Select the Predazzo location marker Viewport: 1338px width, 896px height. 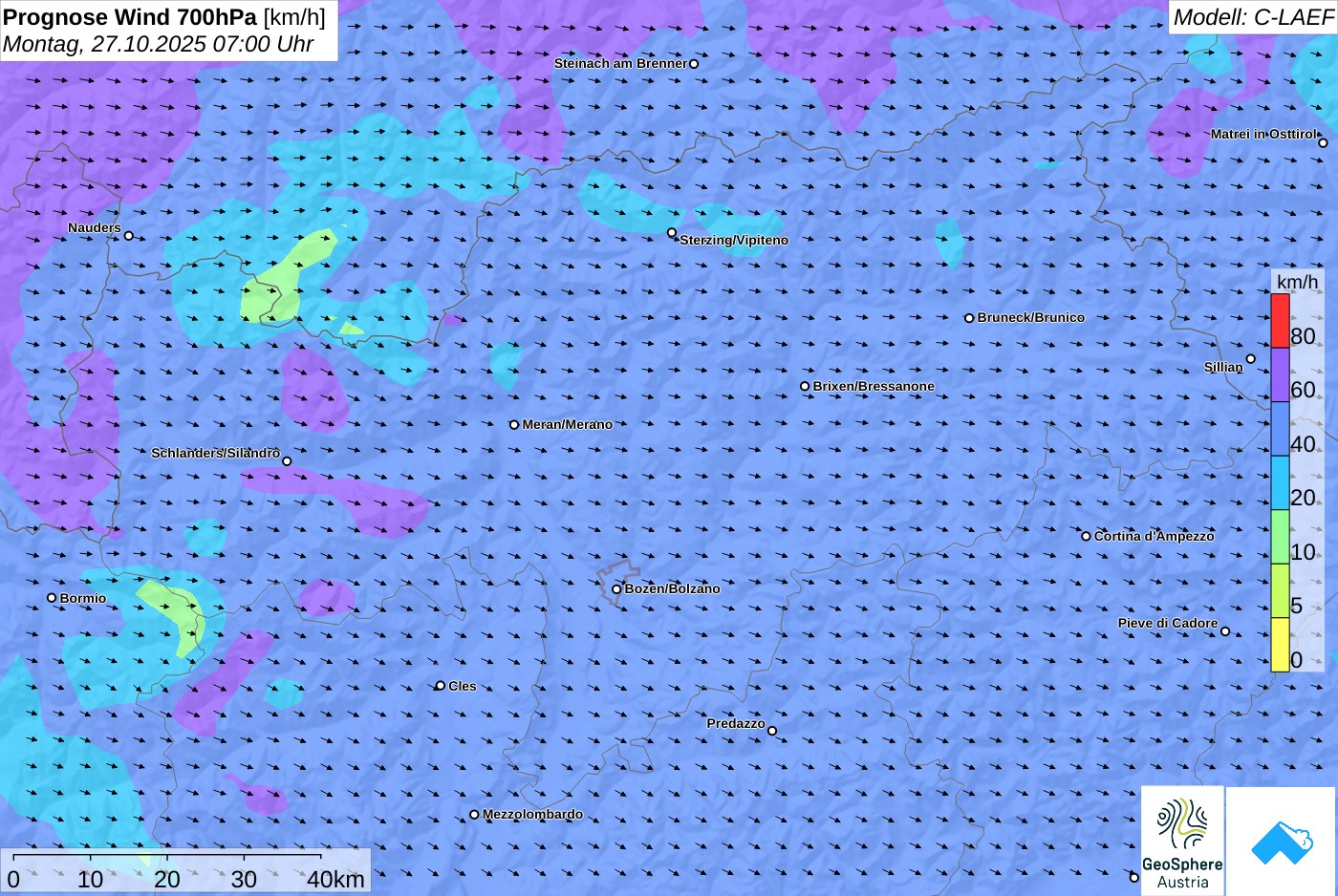(772, 731)
